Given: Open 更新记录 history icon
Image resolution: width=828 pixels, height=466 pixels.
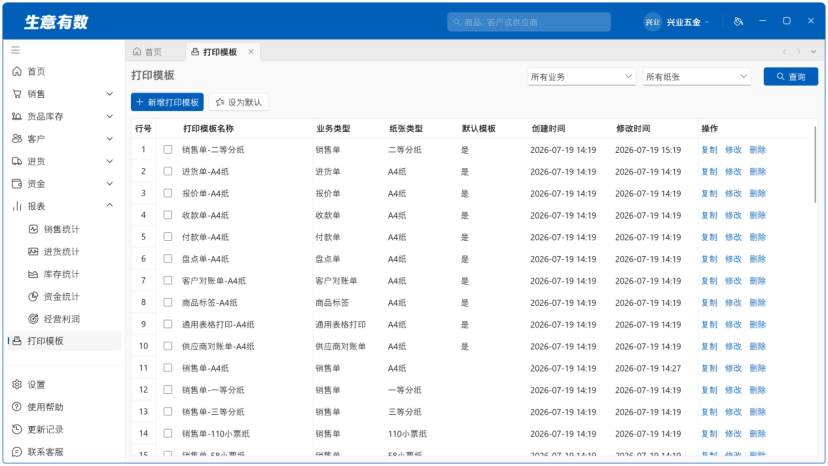Looking at the screenshot, I should 17,430.
